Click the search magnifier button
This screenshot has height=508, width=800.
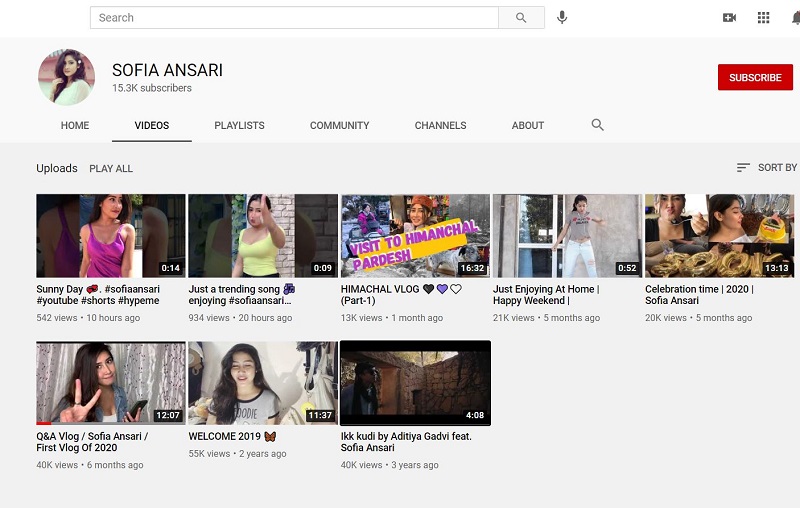[x=521, y=18]
